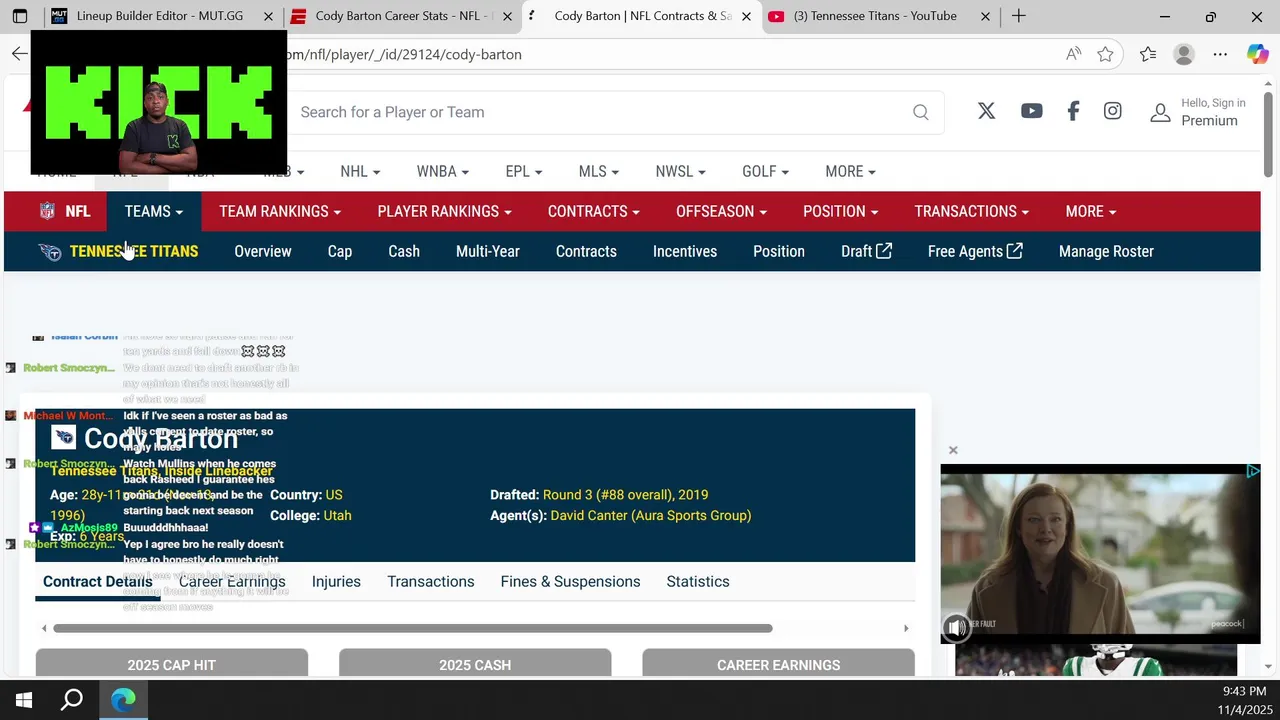This screenshot has height=720, width=1280.
Task: Expand the POSITION dropdown in red bar
Action: click(840, 211)
